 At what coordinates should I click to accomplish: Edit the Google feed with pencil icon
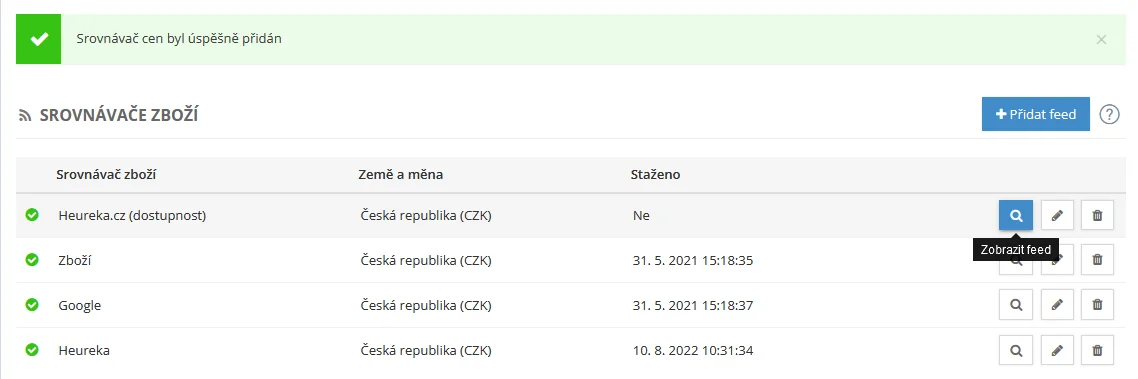click(1057, 305)
